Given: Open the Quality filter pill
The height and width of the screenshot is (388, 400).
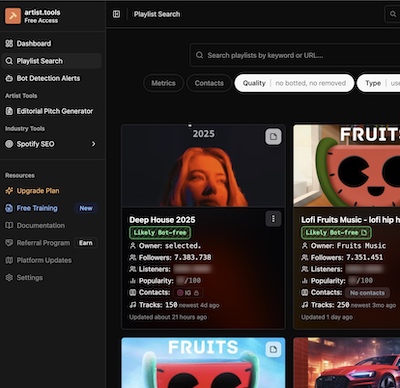Looking at the screenshot, I should click(x=294, y=83).
